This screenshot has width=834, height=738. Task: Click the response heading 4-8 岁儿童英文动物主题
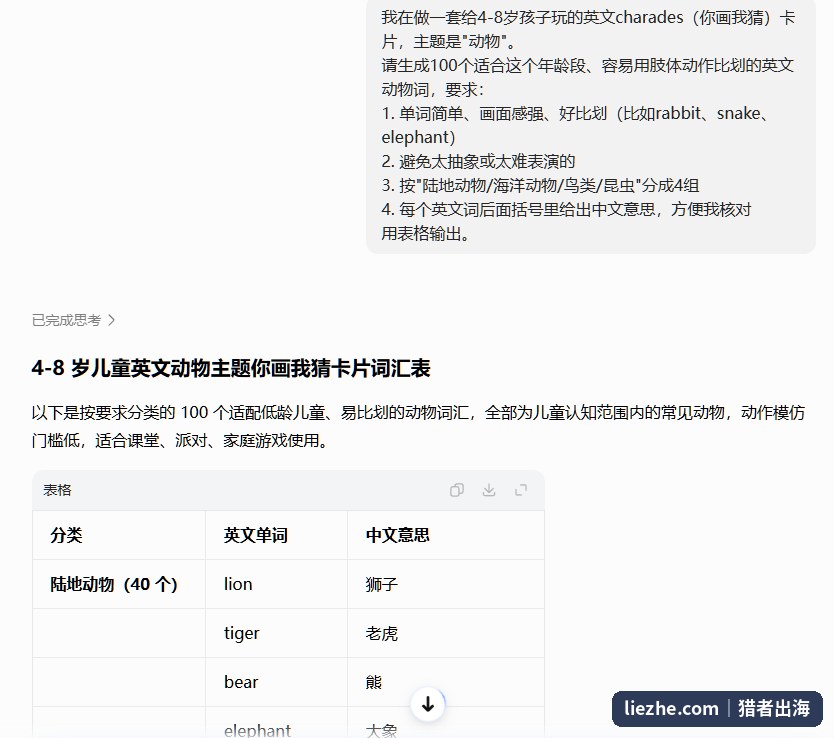pyautogui.click(x=231, y=368)
